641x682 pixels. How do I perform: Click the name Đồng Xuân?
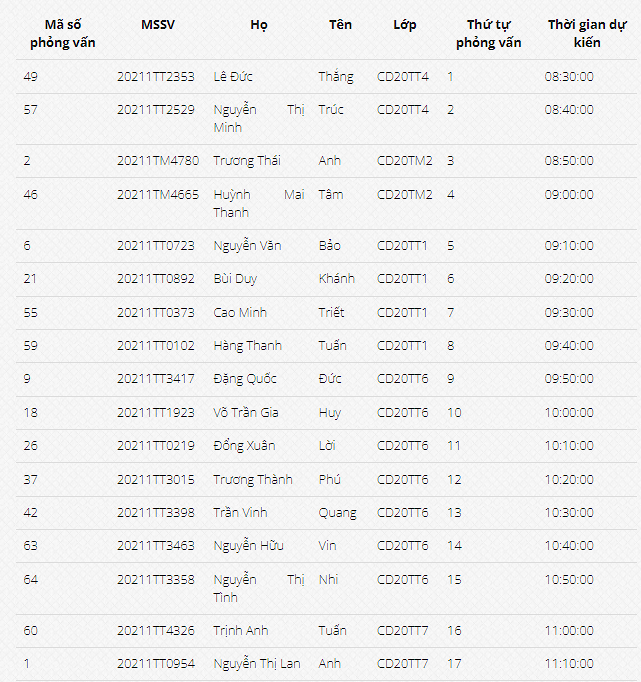[244, 446]
